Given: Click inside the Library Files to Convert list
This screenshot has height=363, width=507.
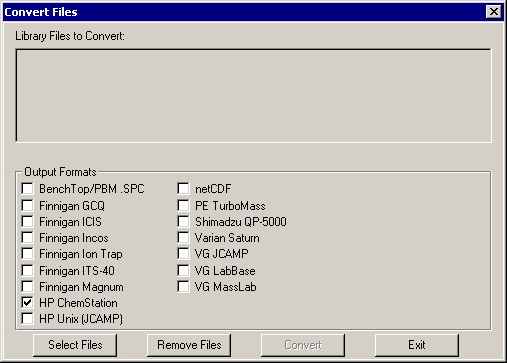Looking at the screenshot, I should pyautogui.click(x=253, y=96).
